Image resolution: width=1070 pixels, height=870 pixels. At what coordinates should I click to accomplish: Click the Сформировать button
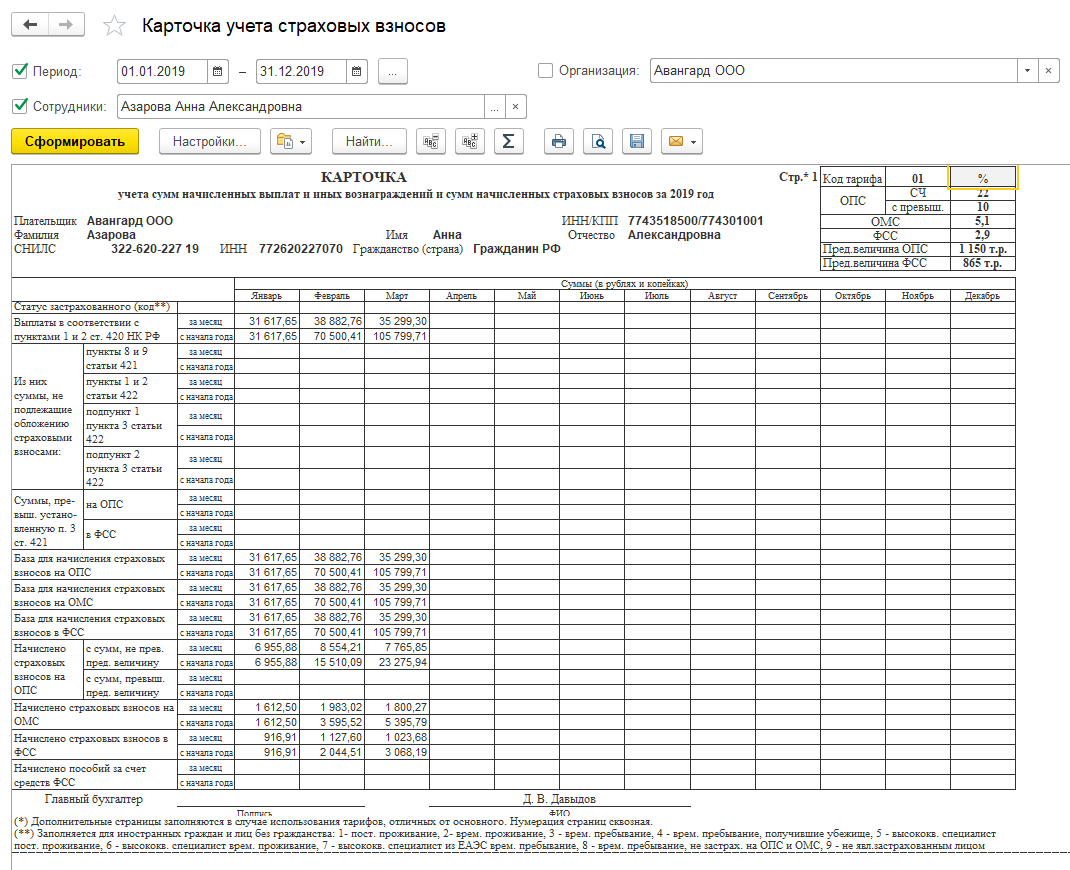[75, 142]
